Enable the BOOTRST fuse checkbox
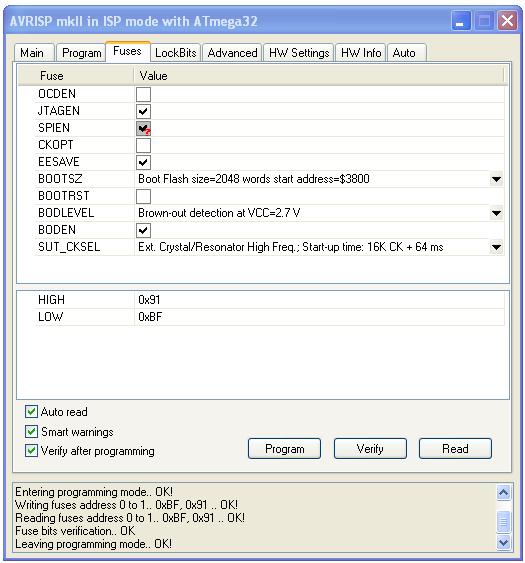This screenshot has width=525, height=563. tap(143, 196)
